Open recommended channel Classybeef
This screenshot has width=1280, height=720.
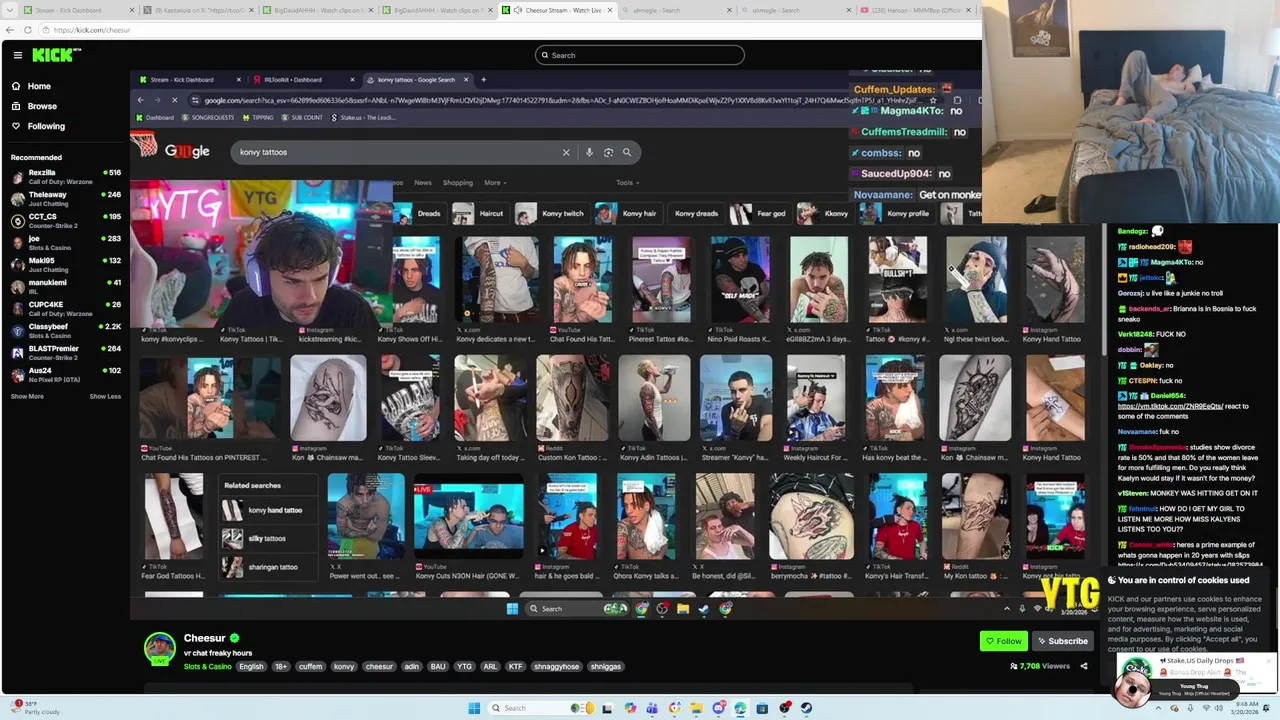tap(65, 331)
